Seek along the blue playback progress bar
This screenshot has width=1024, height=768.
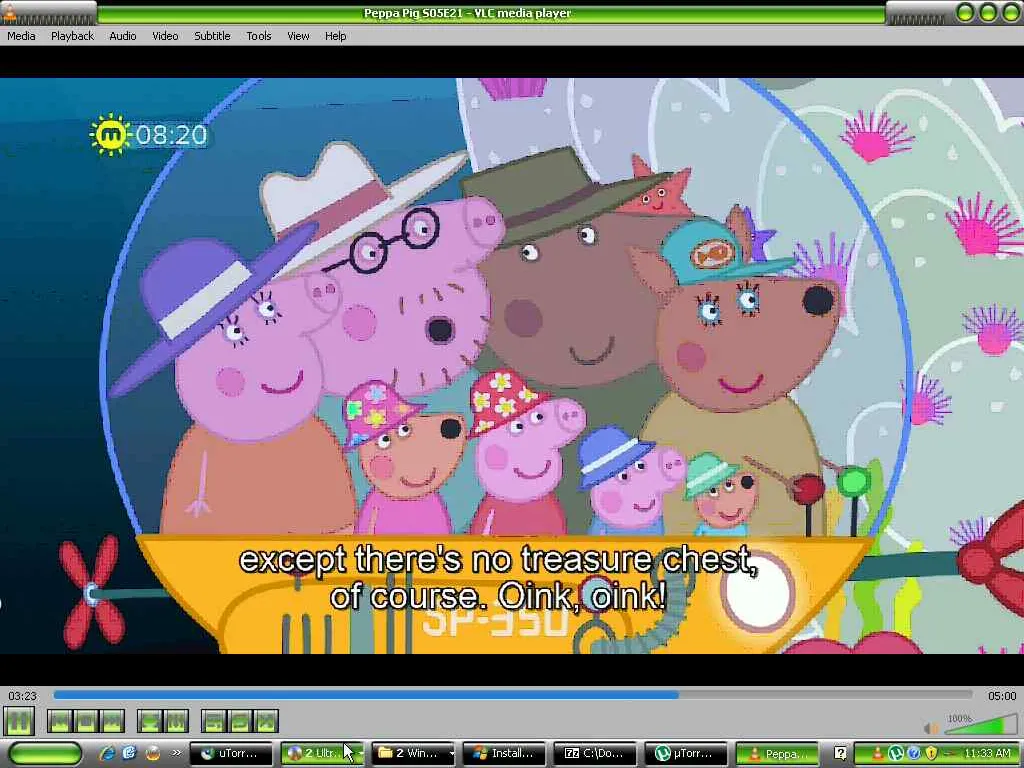[513, 696]
